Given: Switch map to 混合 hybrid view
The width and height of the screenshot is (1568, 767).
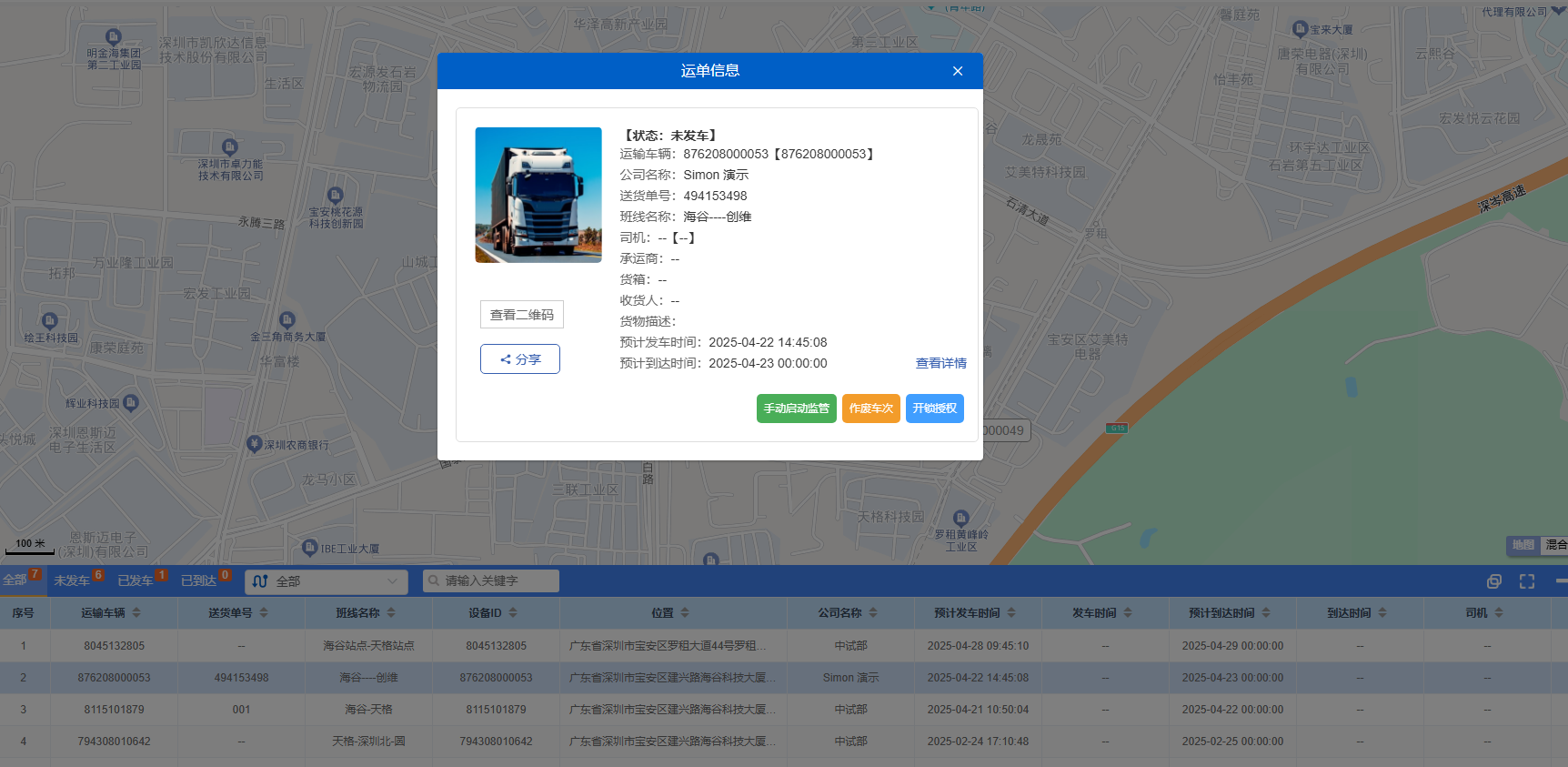Looking at the screenshot, I should (1555, 545).
